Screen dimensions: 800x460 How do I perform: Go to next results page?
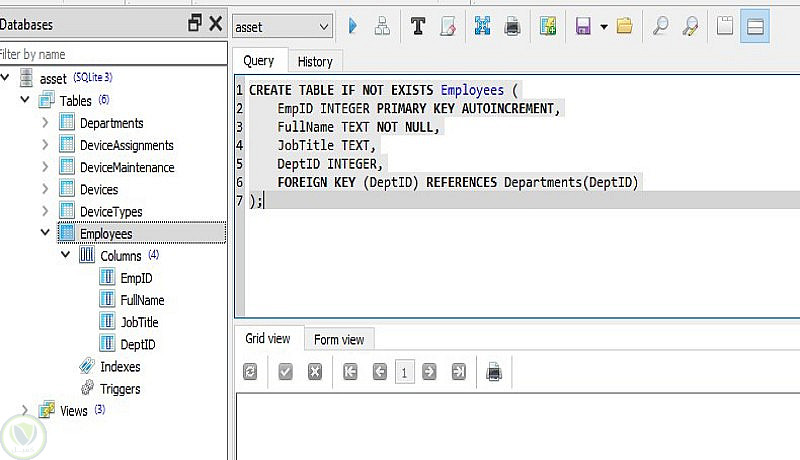(429, 372)
